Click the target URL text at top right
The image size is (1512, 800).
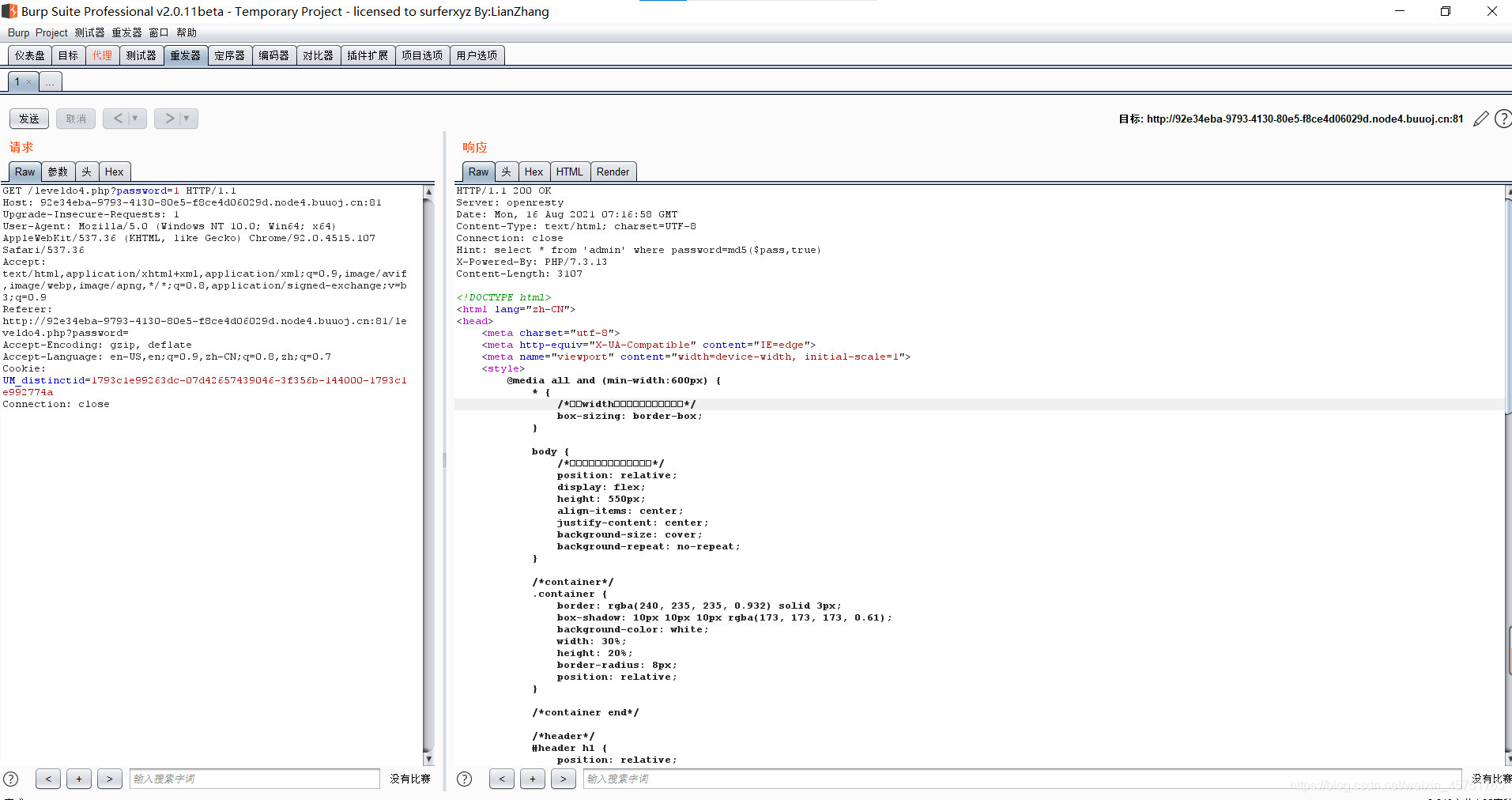click(x=1305, y=119)
